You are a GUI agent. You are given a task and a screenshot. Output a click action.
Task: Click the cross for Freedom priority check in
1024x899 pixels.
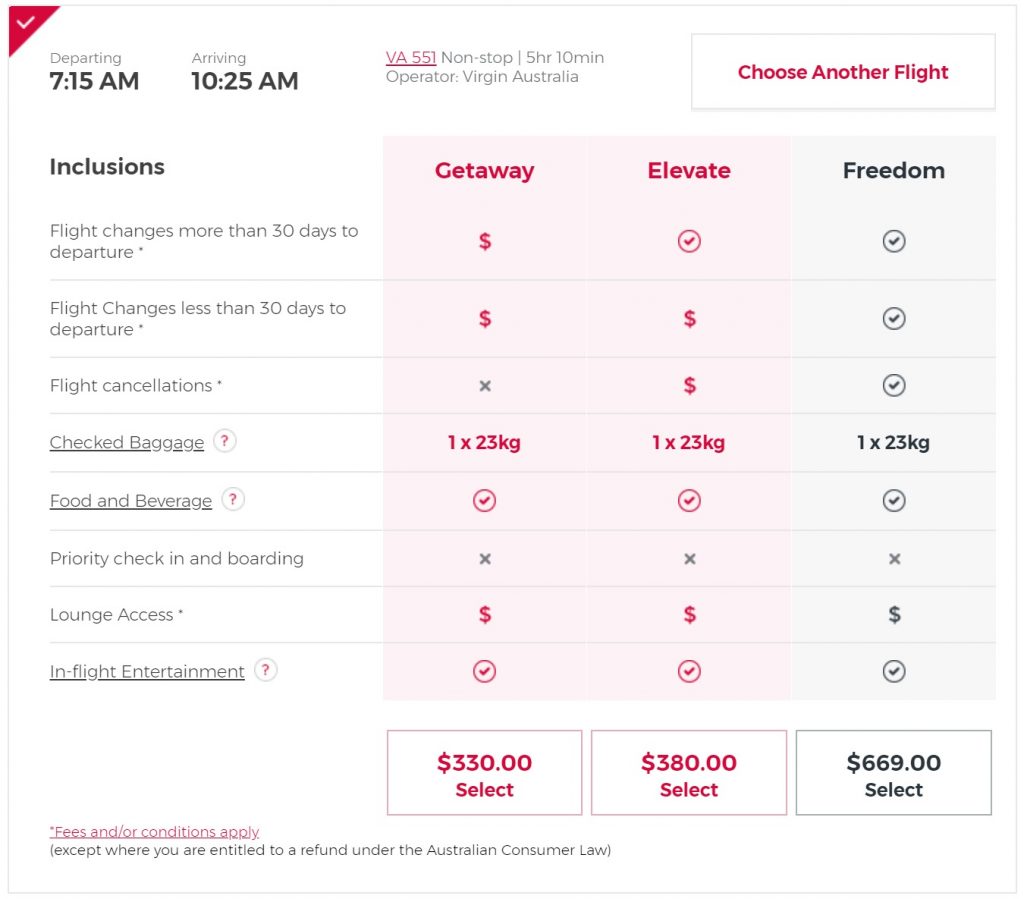pyautogui.click(x=893, y=558)
